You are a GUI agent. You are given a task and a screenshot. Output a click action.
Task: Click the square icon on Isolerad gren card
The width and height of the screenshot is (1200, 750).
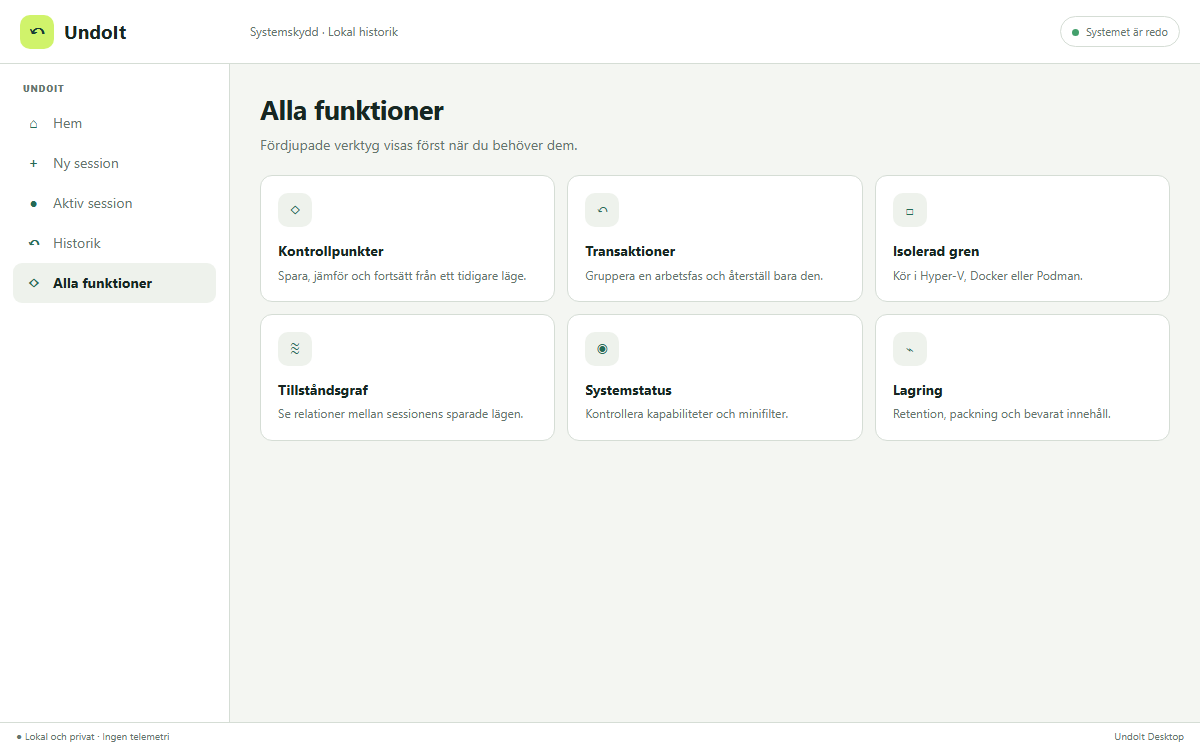click(x=910, y=210)
